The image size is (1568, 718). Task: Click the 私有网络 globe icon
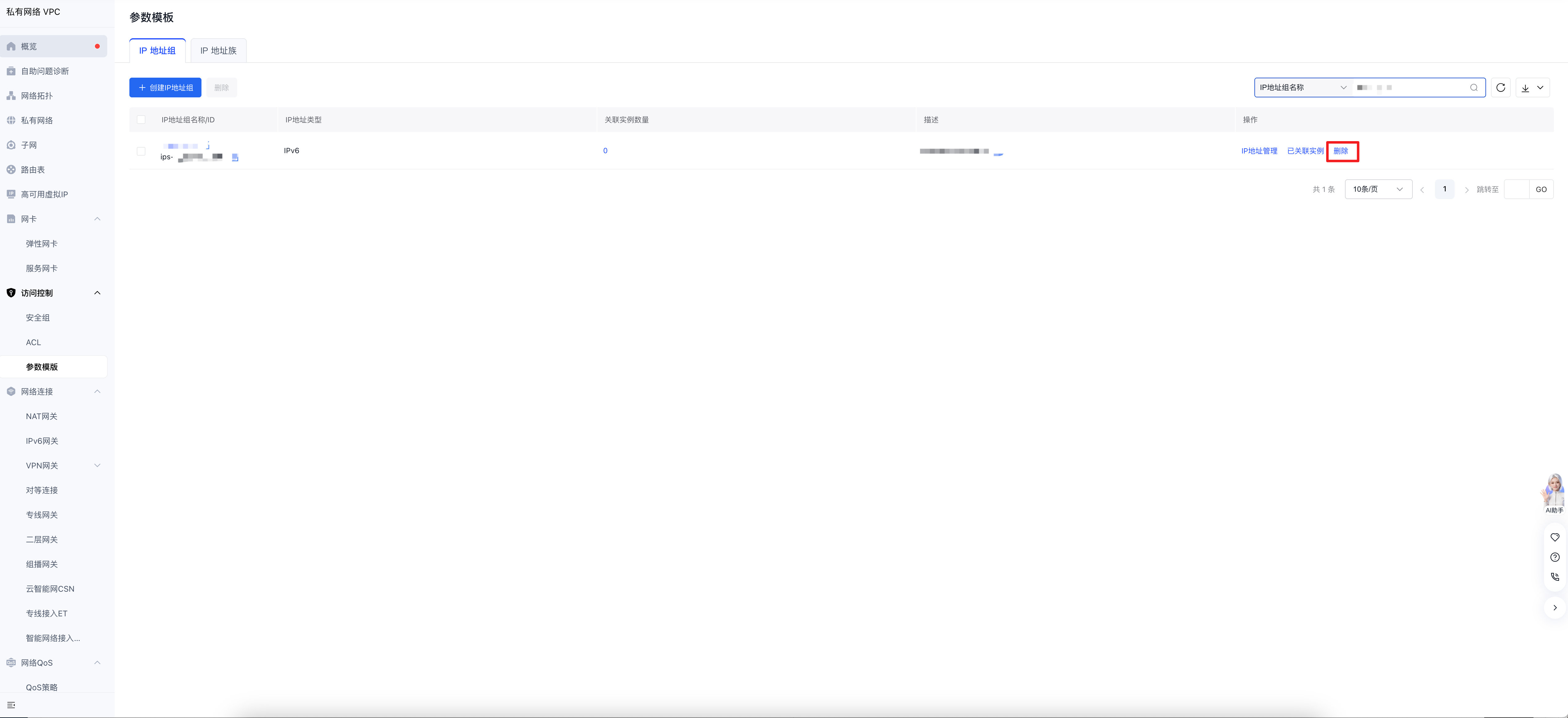(11, 120)
